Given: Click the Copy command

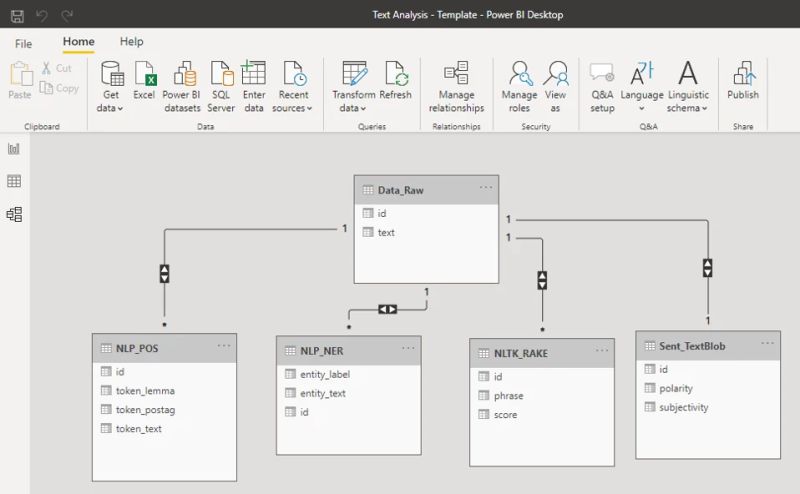Looking at the screenshot, I should [60, 88].
